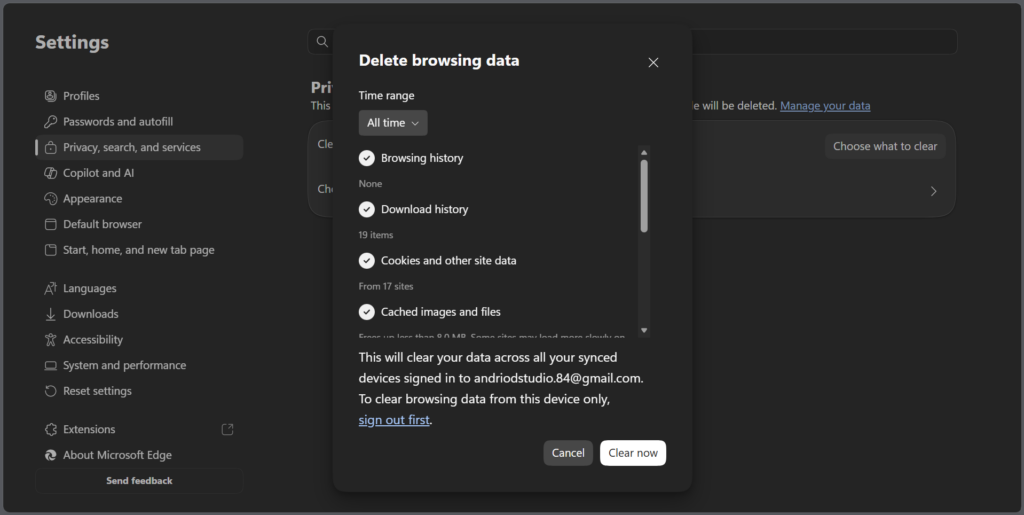Click the dialog scrollbar down arrow
Screen dimensions: 1024x515
[644, 330]
